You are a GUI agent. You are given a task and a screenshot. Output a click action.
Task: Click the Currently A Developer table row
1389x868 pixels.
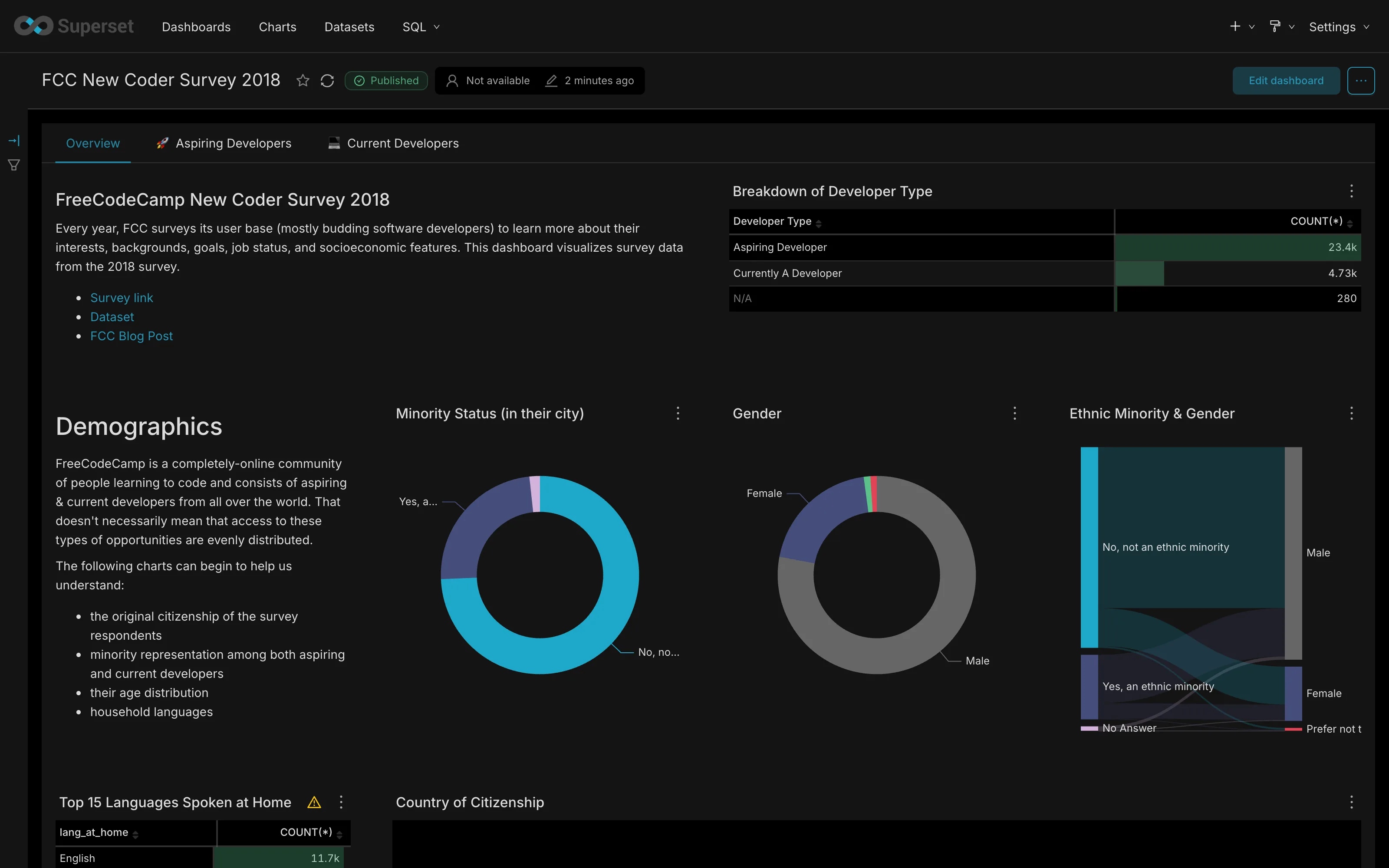[x=1045, y=273]
